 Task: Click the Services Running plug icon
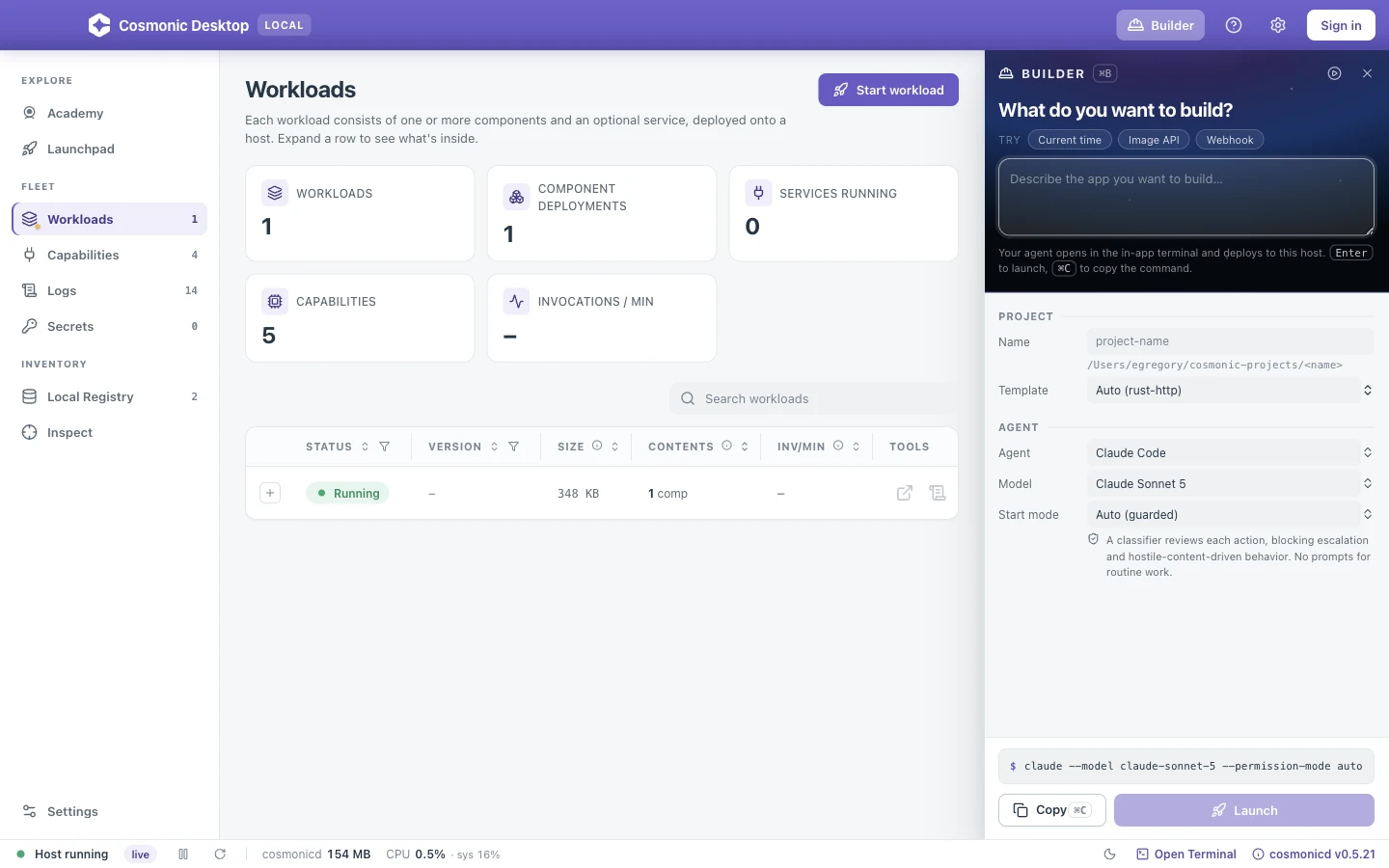758,193
